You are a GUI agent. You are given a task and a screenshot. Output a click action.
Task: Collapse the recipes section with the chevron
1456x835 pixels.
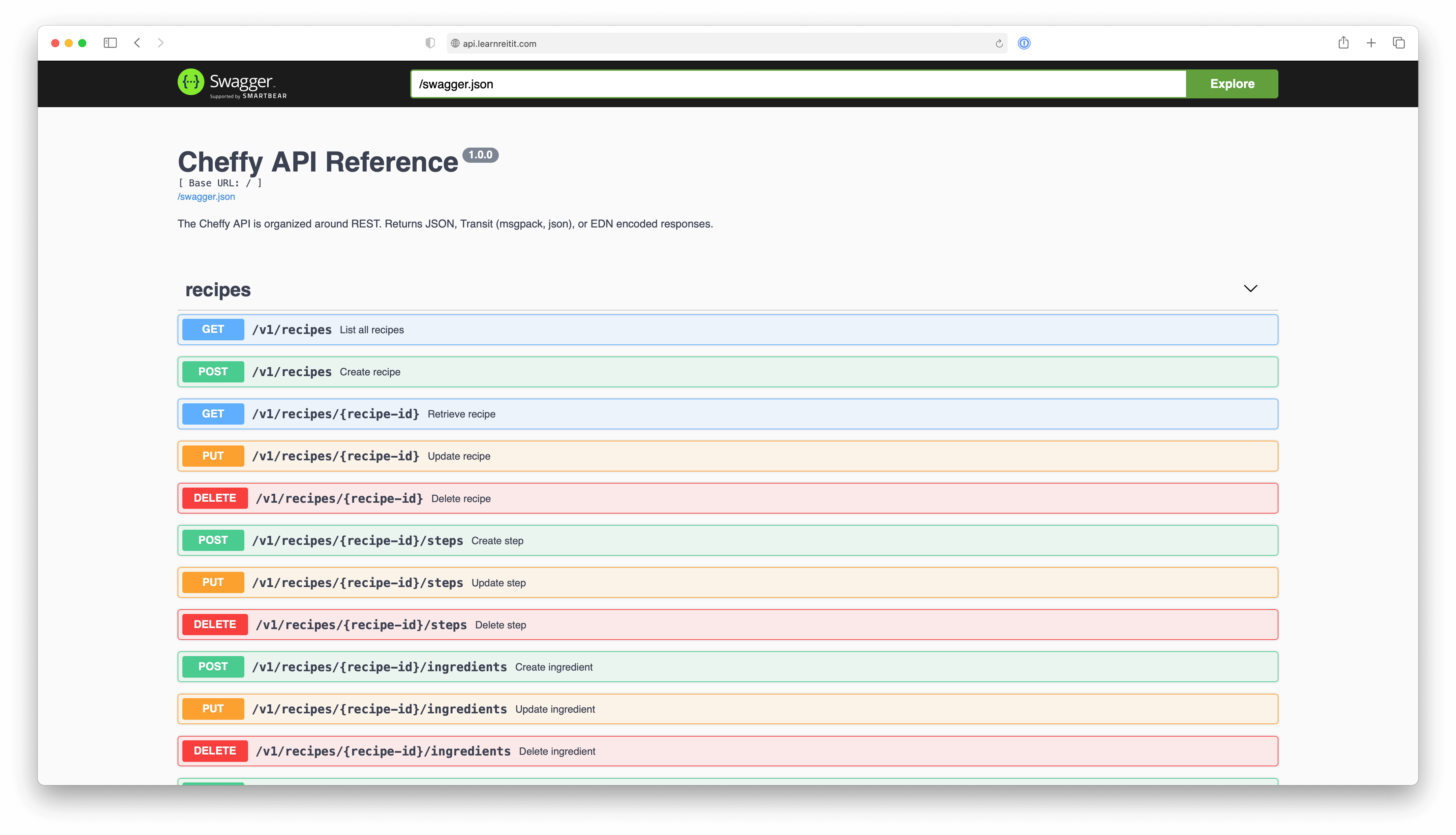tap(1251, 288)
